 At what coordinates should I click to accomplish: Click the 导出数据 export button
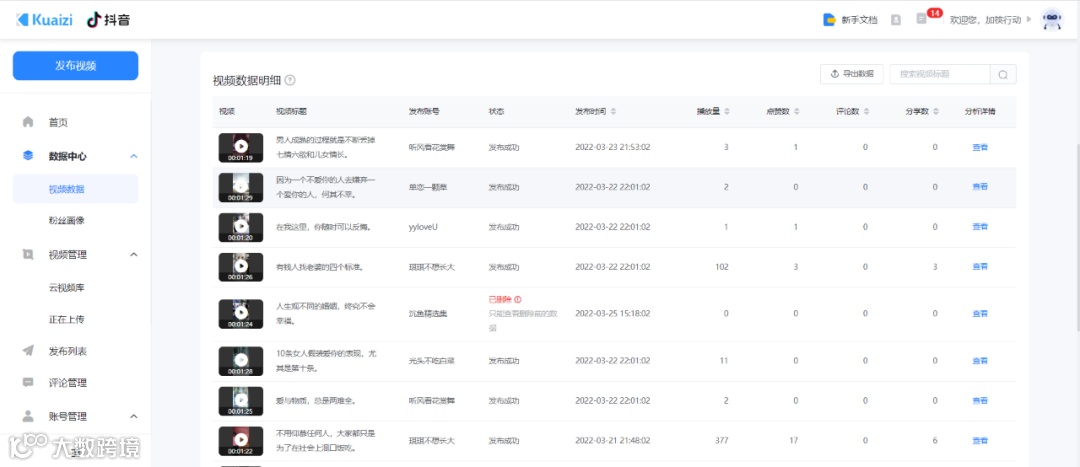(851, 74)
